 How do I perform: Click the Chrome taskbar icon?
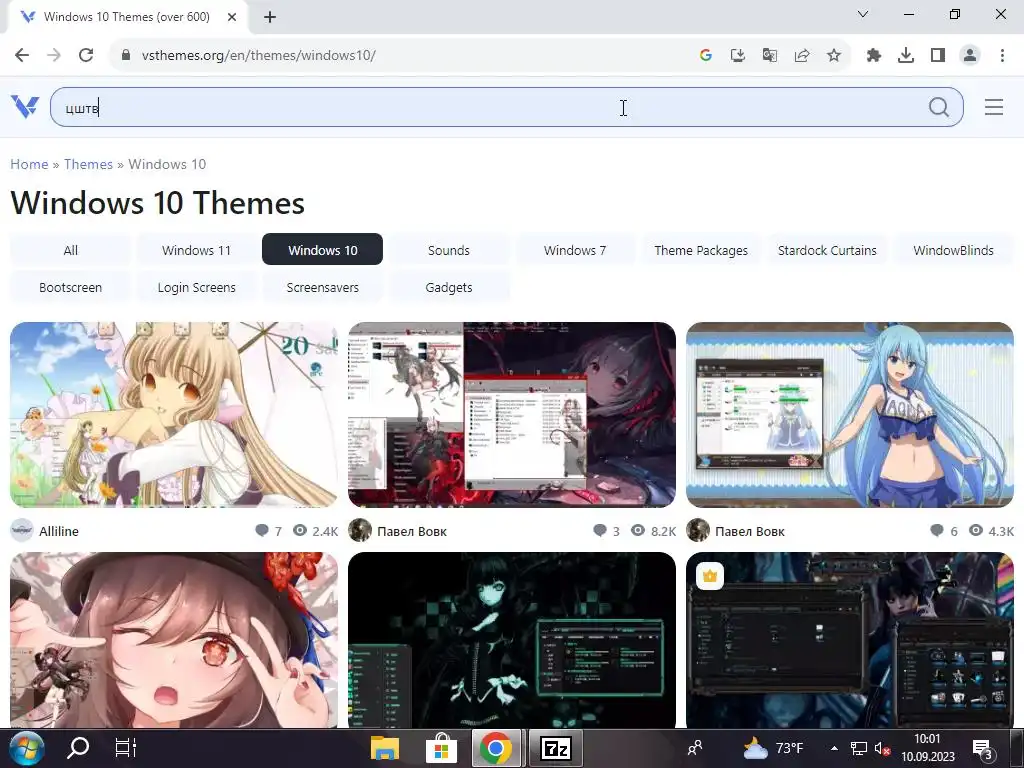[496, 748]
